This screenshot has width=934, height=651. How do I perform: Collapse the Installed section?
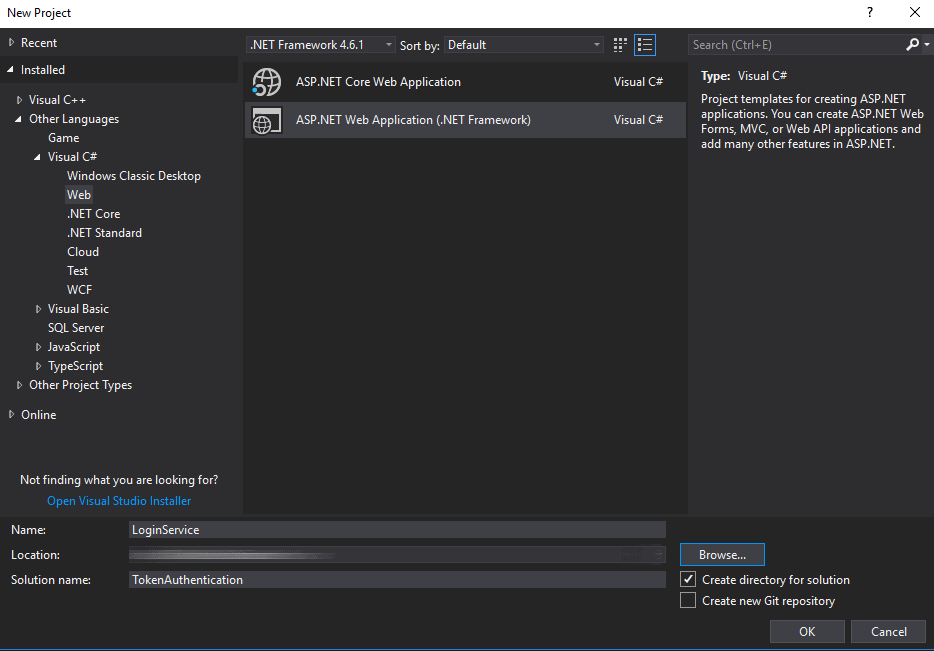pyautogui.click(x=11, y=70)
